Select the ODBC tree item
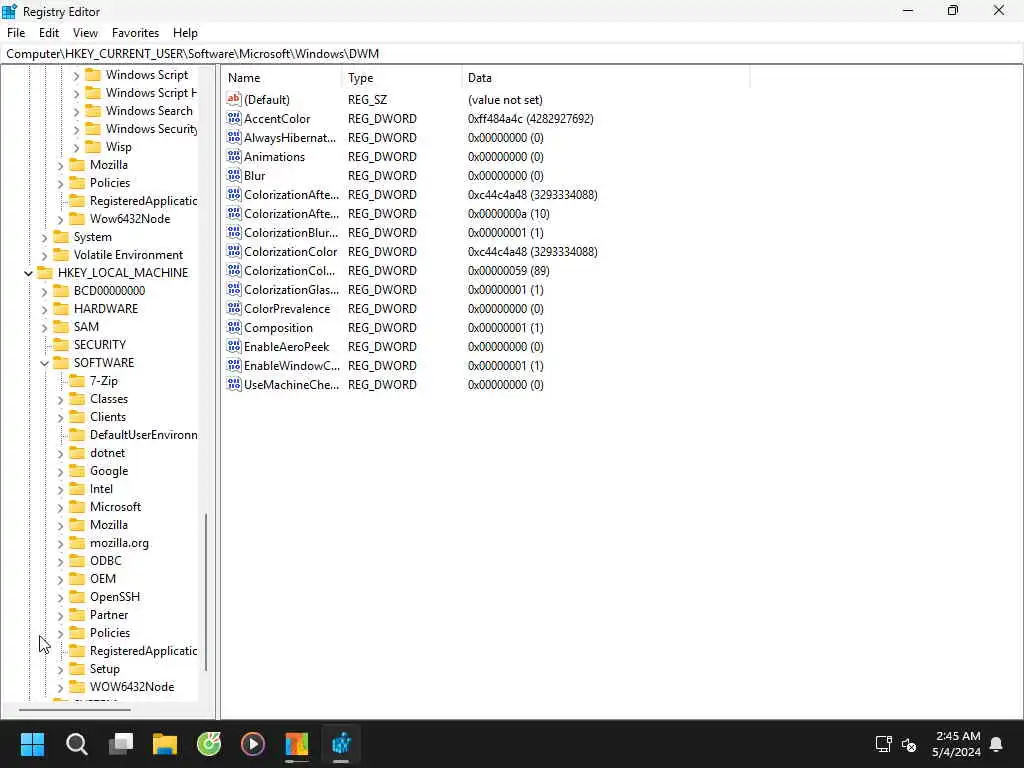1024x768 pixels. 105,561
